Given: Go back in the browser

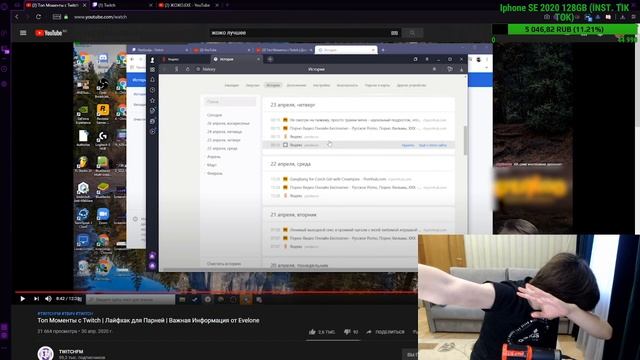Looking at the screenshot, I should (x=17, y=17).
